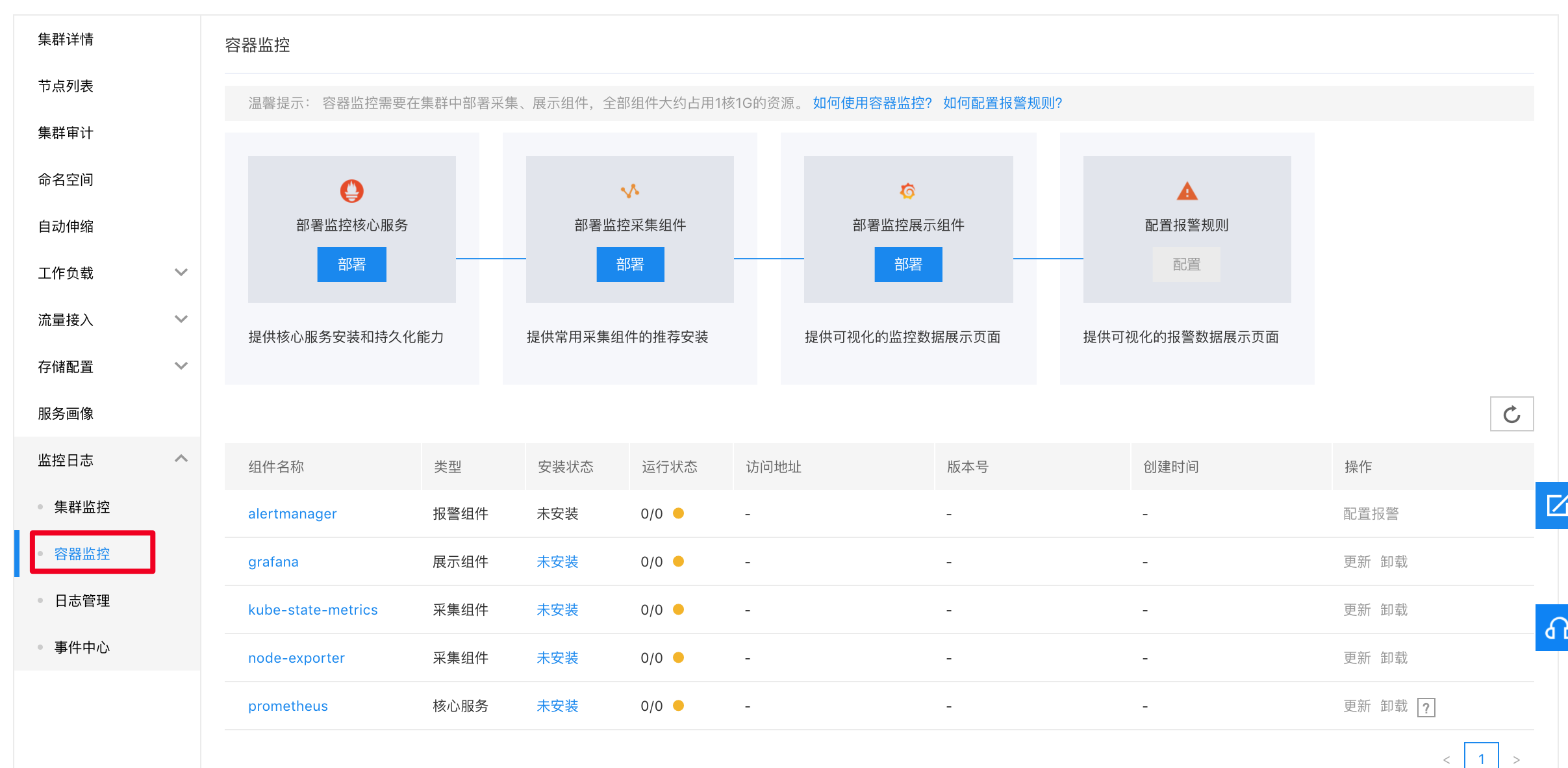Select 集群监控 submenu item
The height and width of the screenshot is (768, 1568).
(x=82, y=507)
